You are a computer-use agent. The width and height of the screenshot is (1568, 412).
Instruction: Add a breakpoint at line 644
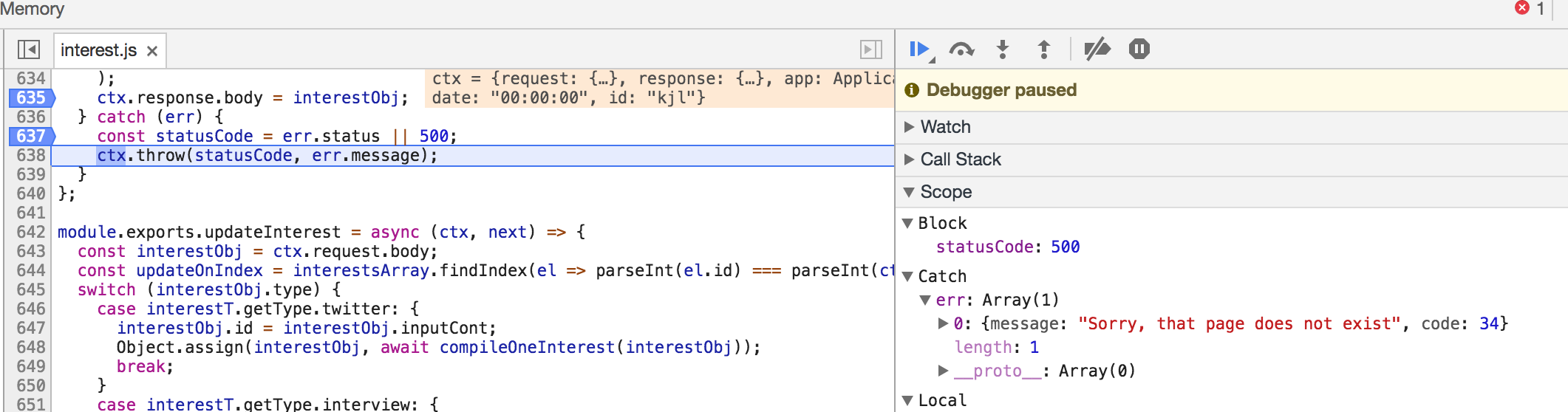(30, 270)
